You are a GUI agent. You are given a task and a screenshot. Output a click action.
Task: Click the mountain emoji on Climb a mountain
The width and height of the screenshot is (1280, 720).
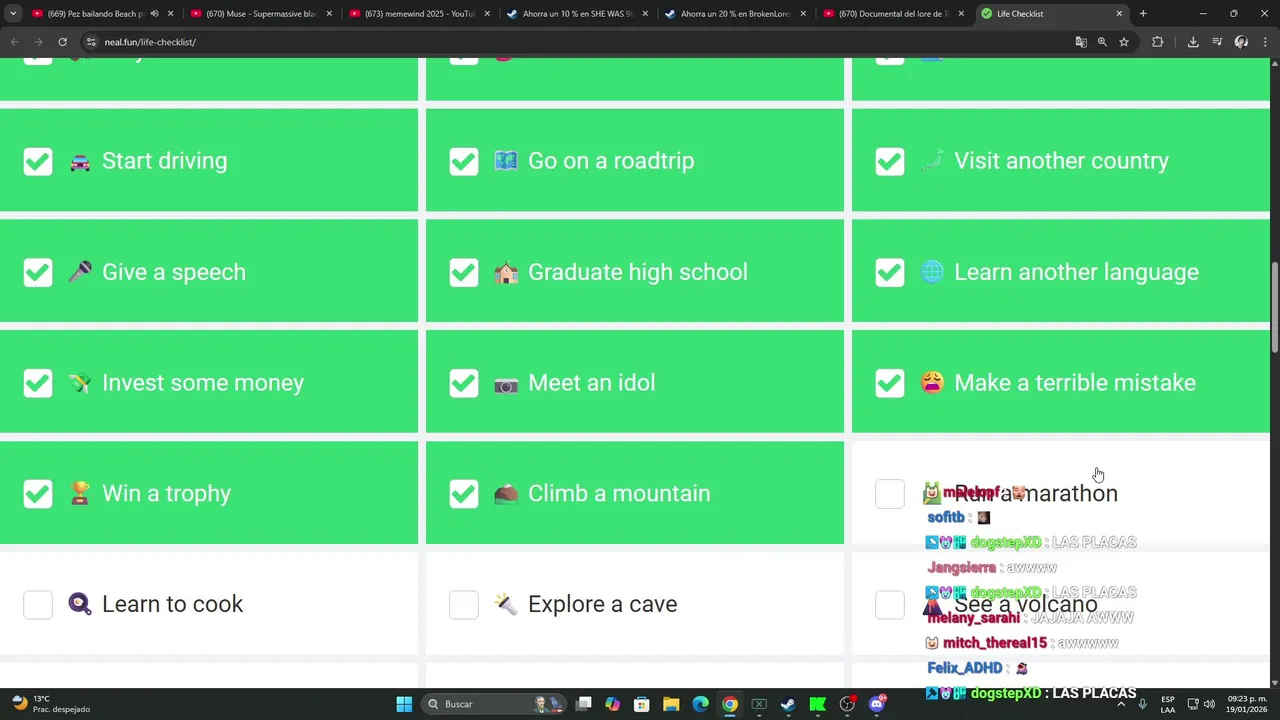(x=506, y=494)
